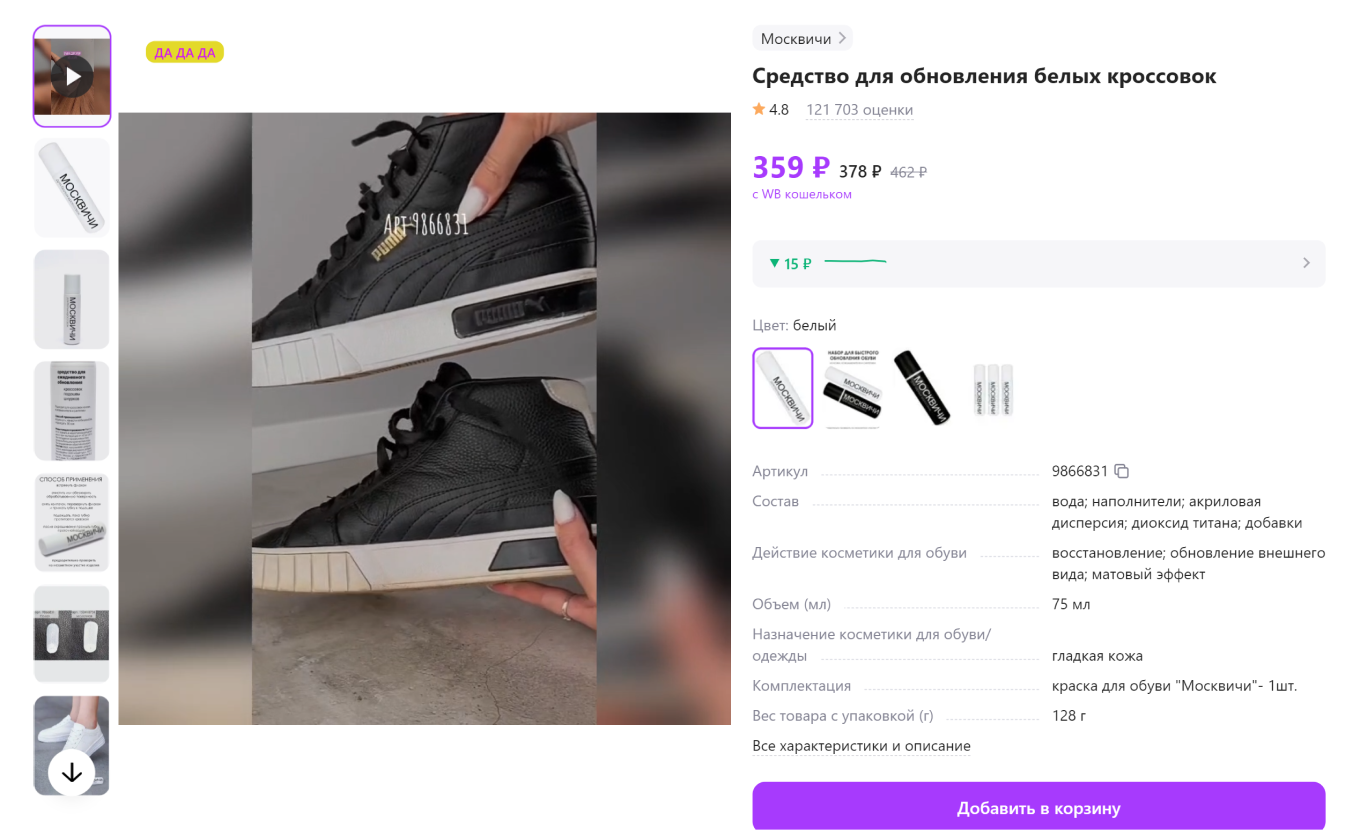View the upright bottle thumbnail
Image resolution: width=1360 pixels, height=830 pixels.
click(x=72, y=299)
